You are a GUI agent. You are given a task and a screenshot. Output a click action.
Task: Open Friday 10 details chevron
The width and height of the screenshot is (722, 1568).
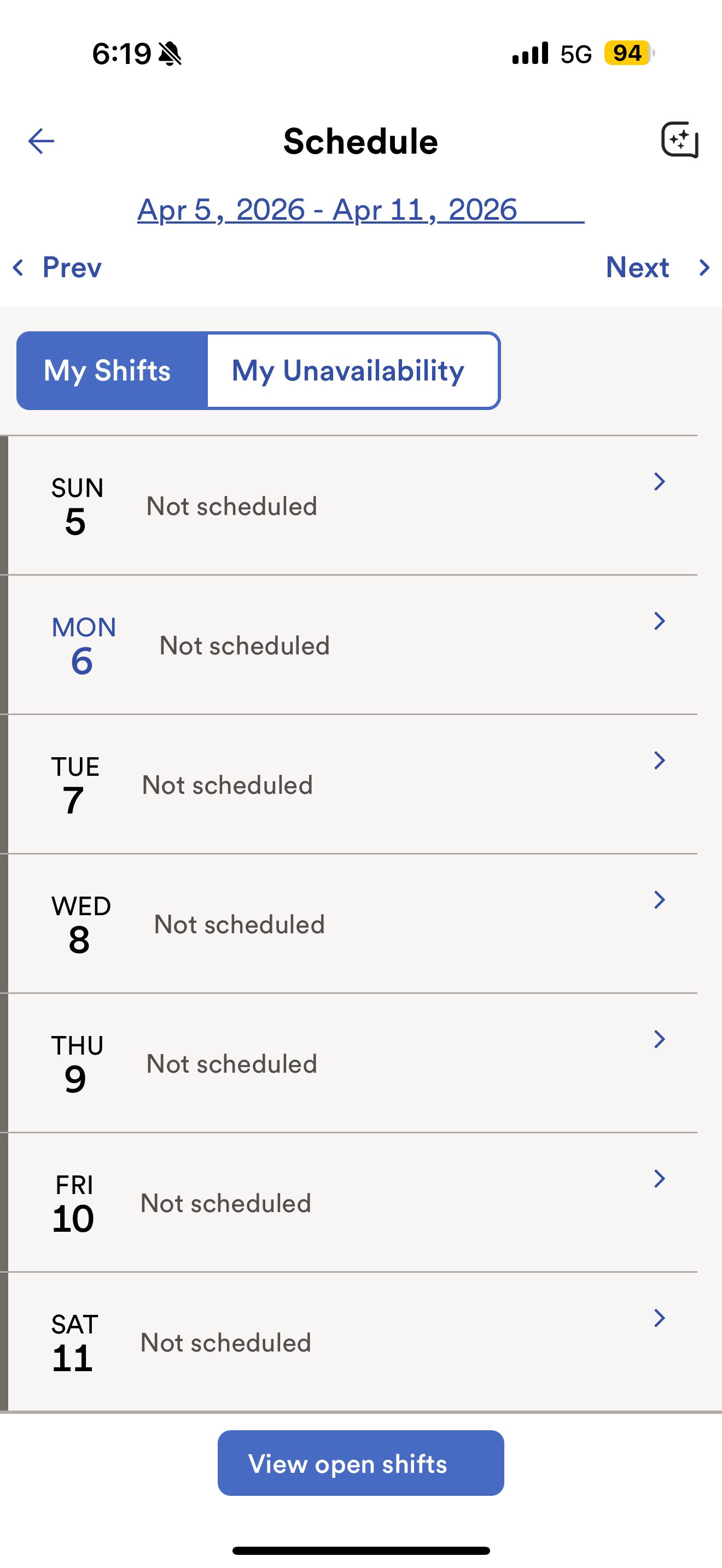pyautogui.click(x=659, y=1178)
